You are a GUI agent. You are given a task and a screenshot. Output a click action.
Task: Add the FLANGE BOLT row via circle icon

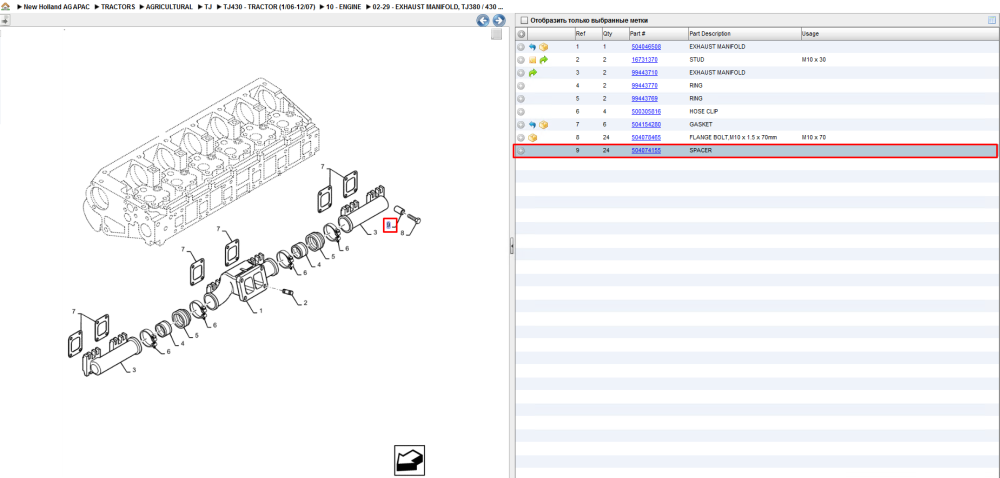[x=521, y=138]
